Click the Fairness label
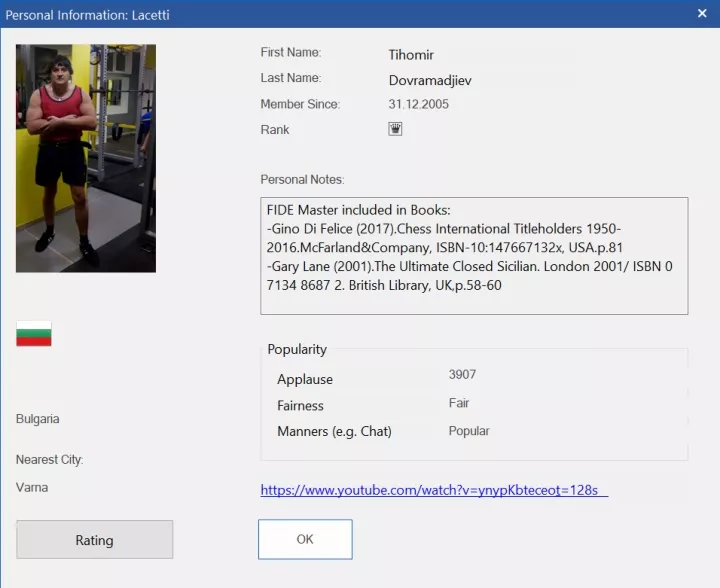Viewport: 720px width, 588px height. pos(300,406)
